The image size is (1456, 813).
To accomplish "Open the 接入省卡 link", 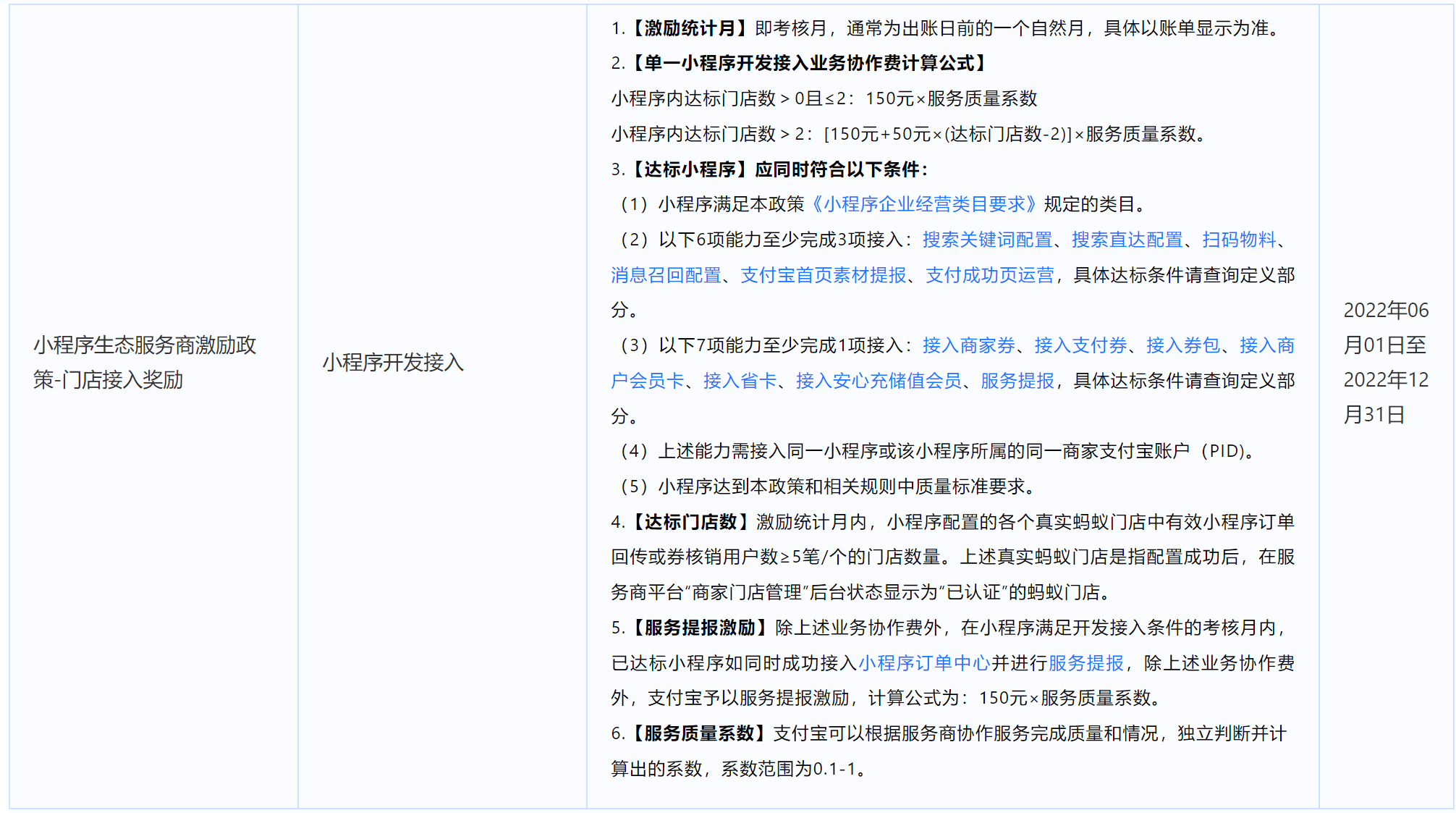I will 740,381.
